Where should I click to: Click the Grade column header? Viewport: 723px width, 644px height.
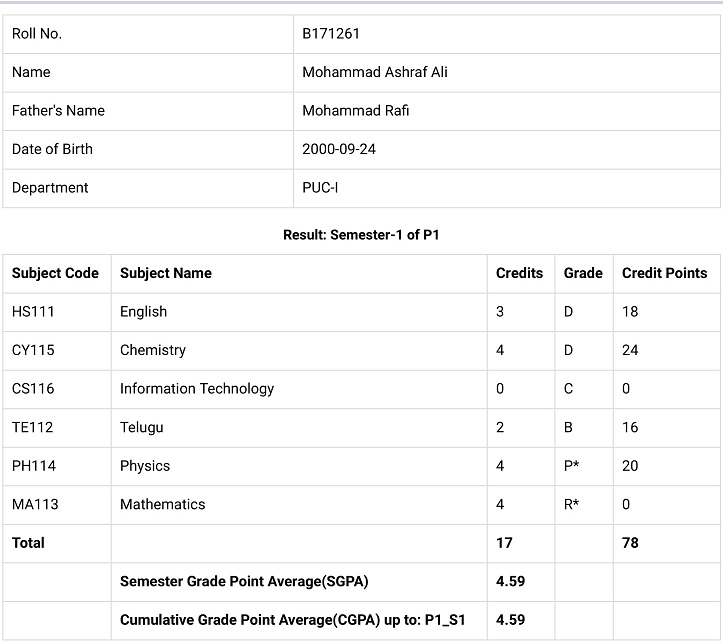583,273
